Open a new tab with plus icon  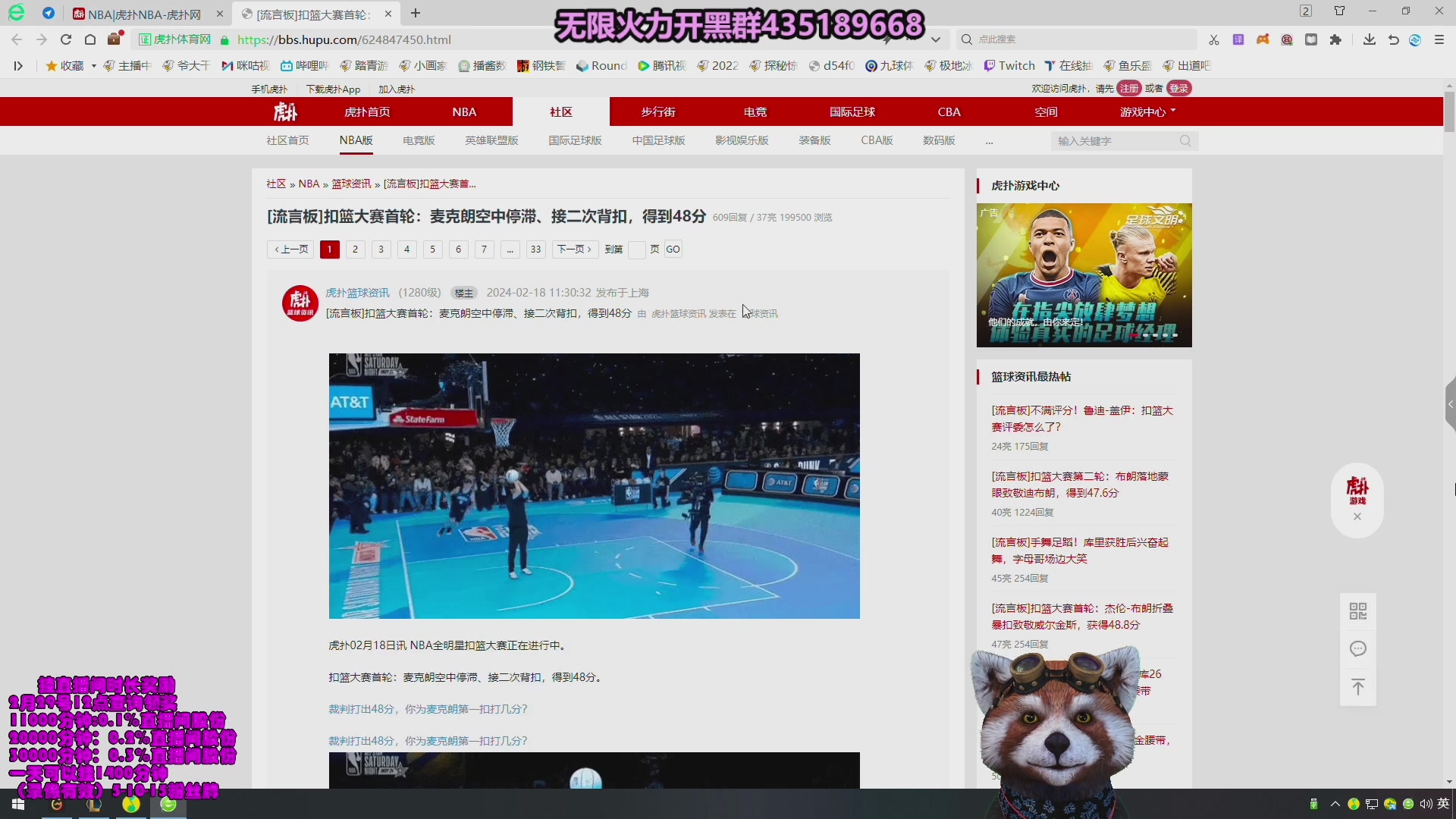point(416,14)
